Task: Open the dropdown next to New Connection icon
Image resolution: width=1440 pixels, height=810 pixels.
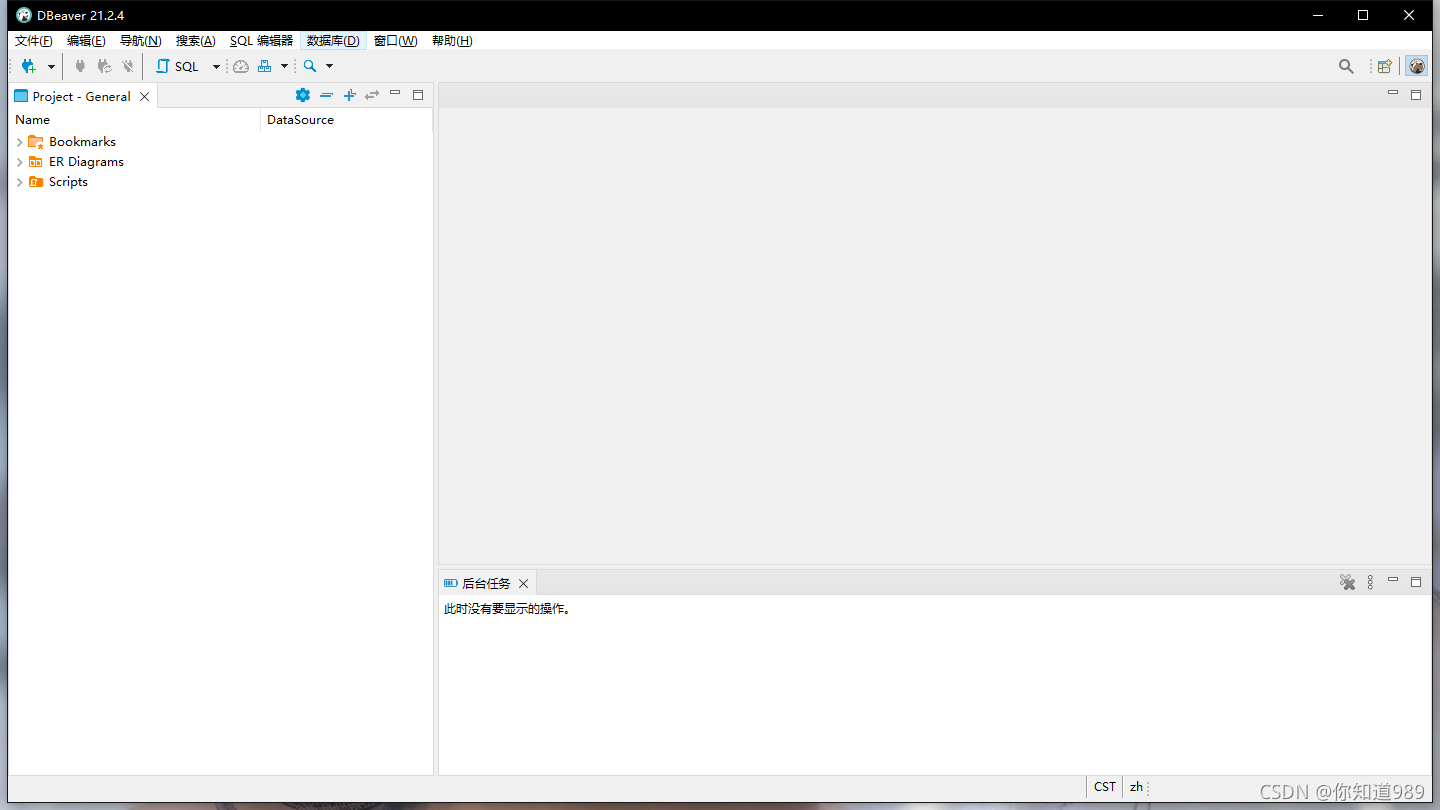Action: coord(51,67)
